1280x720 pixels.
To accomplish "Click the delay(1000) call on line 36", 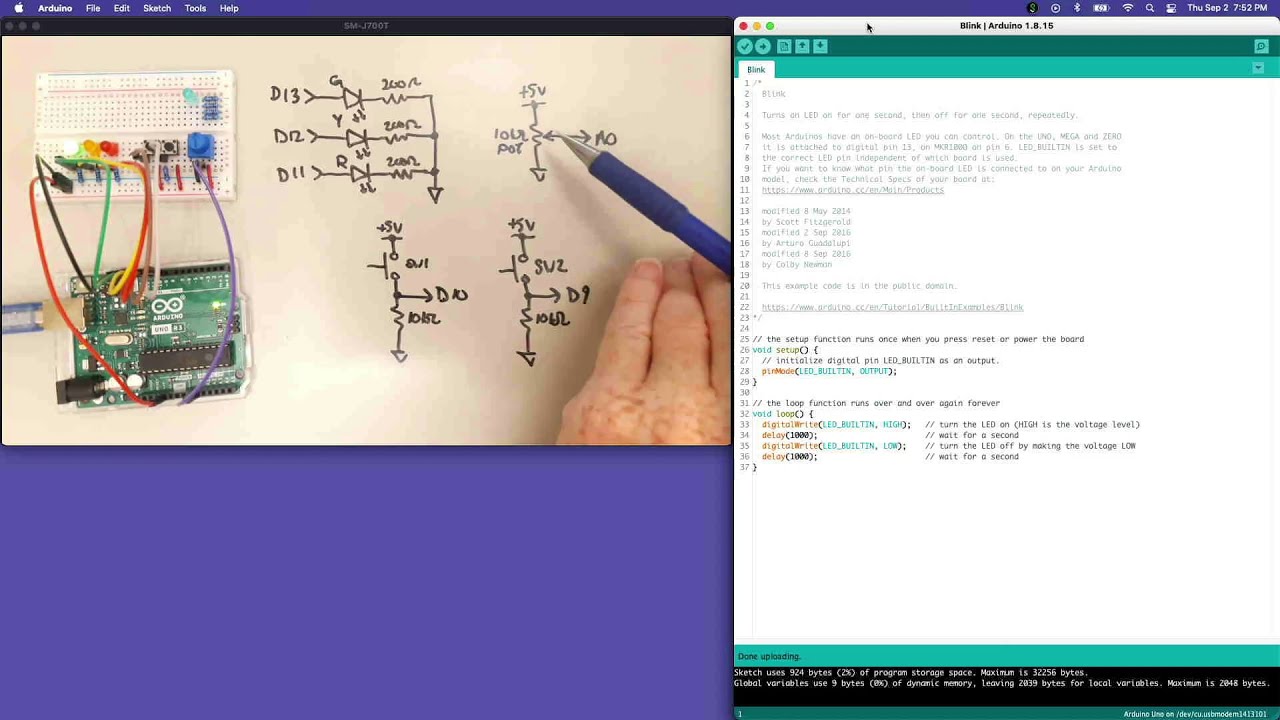I will coord(789,457).
